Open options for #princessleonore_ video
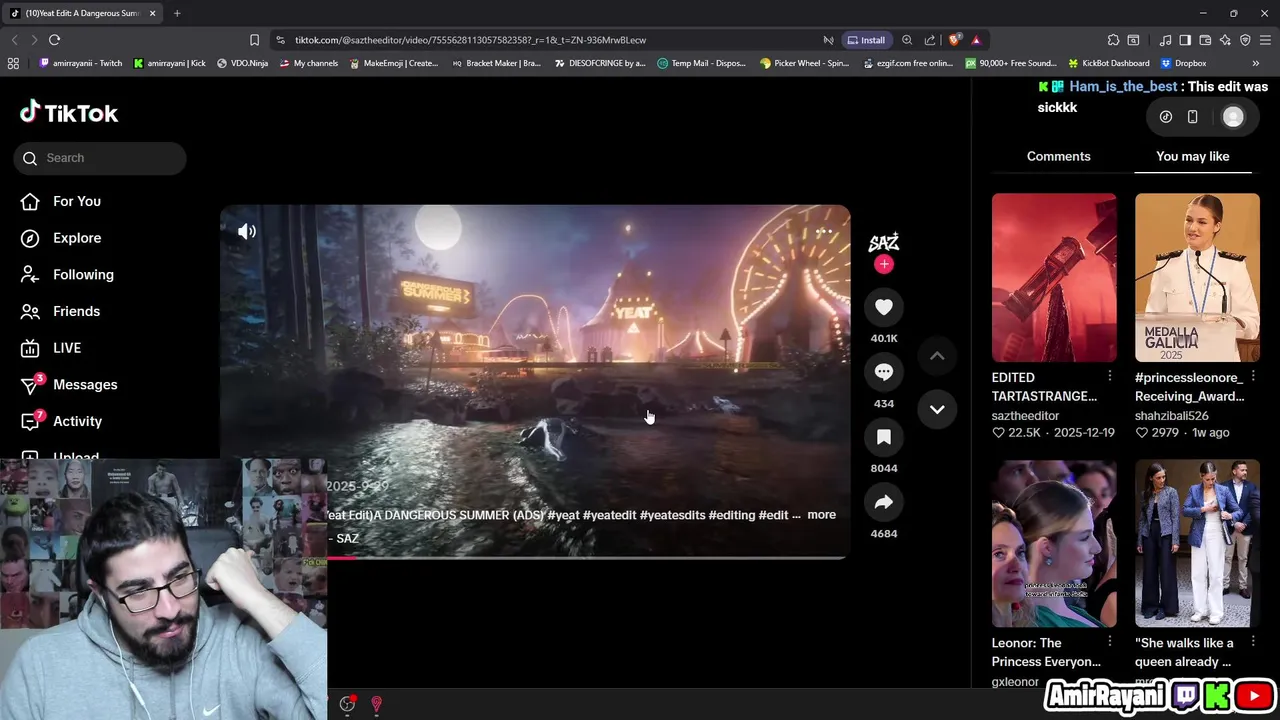Screen dimensions: 1280x720 point(1253,377)
